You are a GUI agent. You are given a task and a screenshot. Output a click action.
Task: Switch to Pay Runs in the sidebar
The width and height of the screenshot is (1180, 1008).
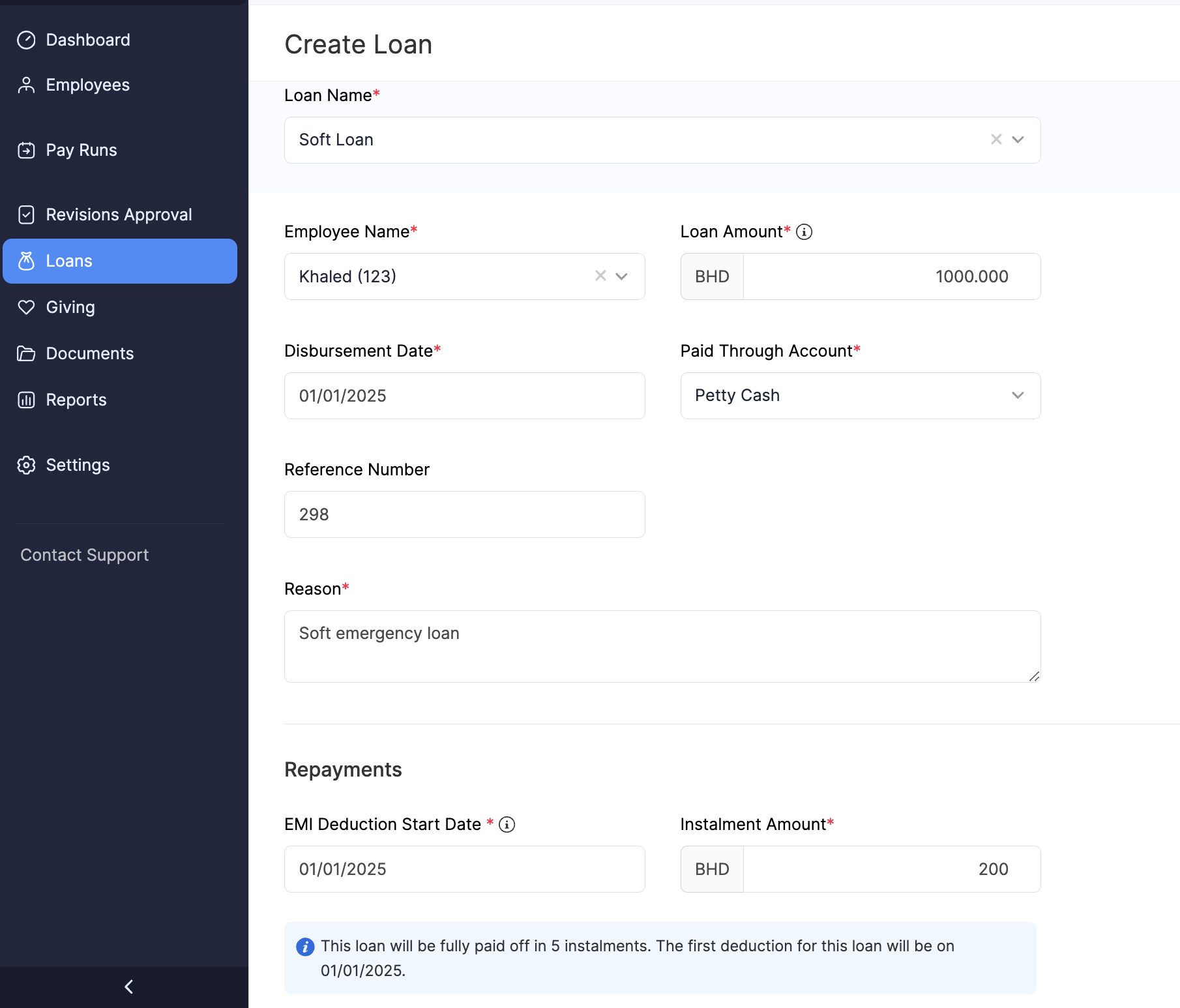pyautogui.click(x=81, y=150)
